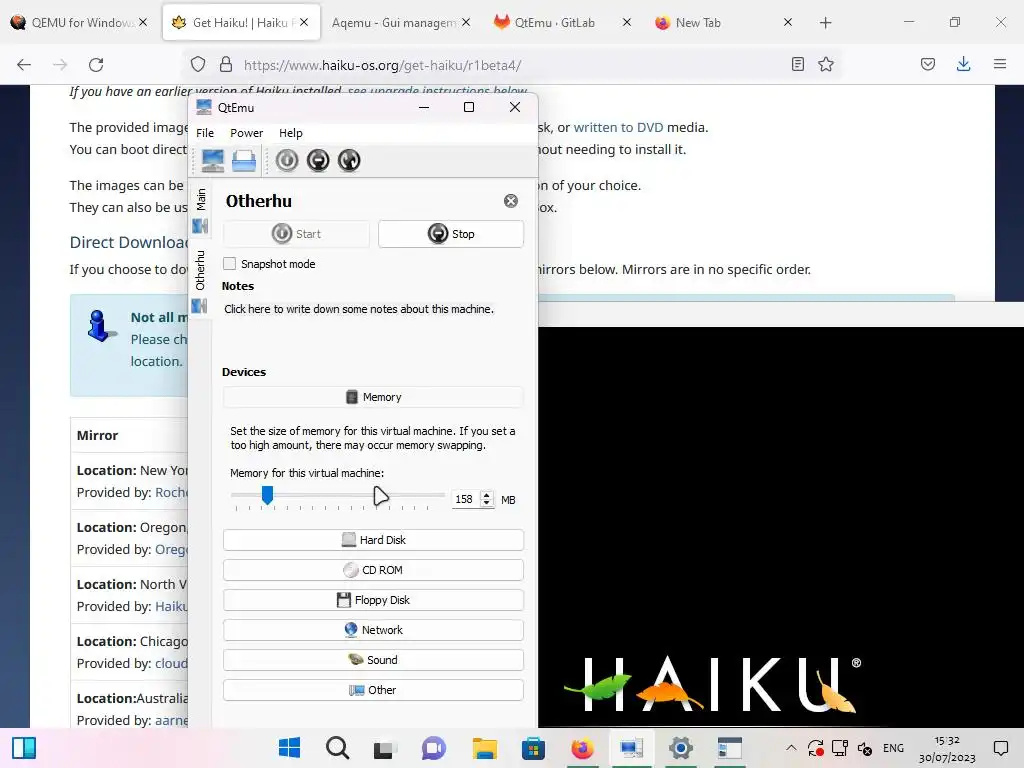The height and width of the screenshot is (768, 1024).
Task: Close the Otherhu machine tab with round X
Action: [511, 201]
